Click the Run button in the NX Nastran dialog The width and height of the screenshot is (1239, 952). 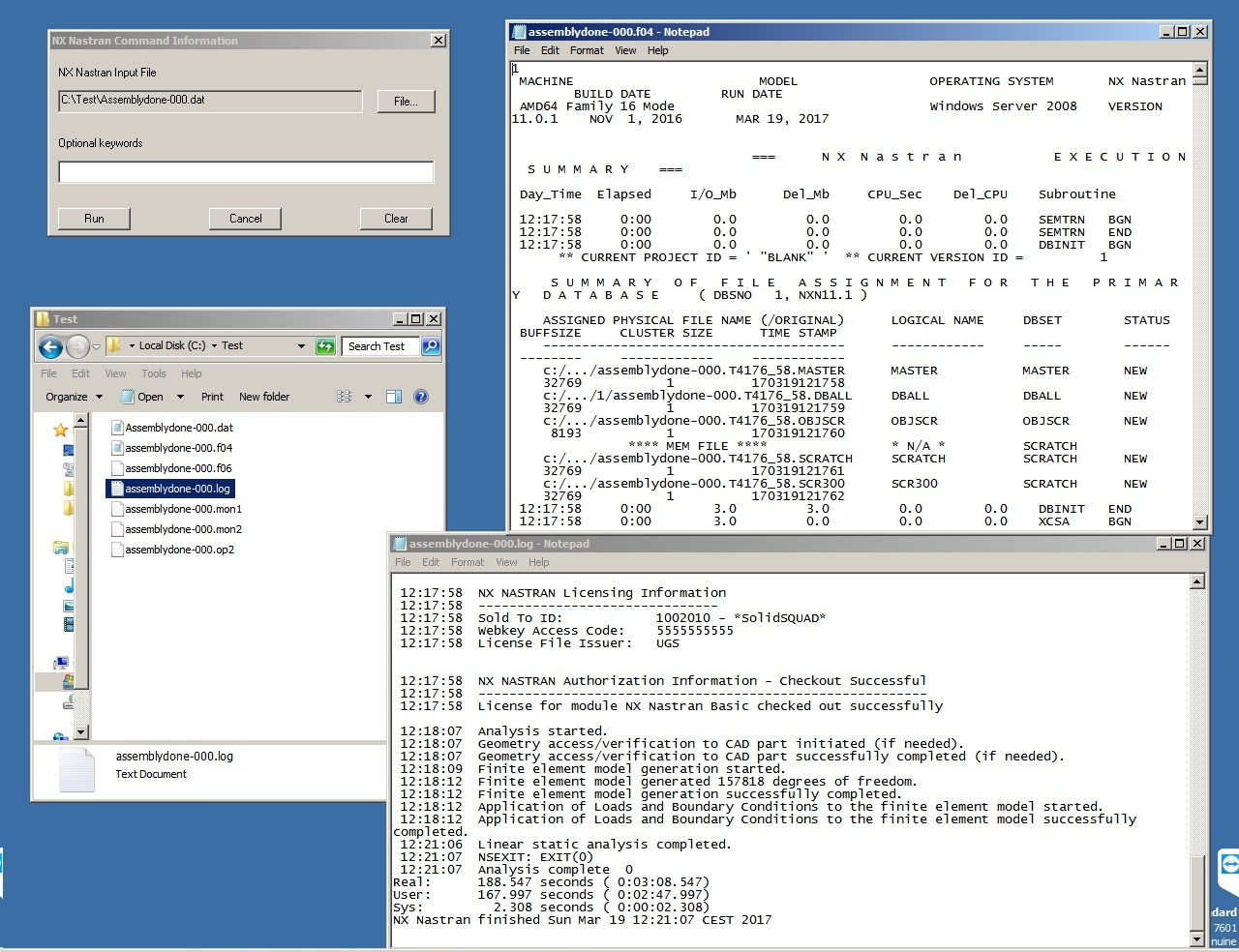pos(94,219)
